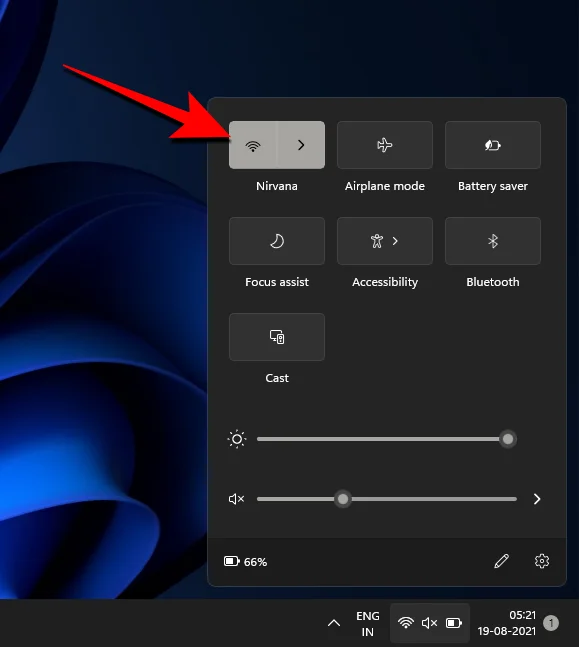
Task: Click the taskbar battery icon
Action: pos(454,623)
